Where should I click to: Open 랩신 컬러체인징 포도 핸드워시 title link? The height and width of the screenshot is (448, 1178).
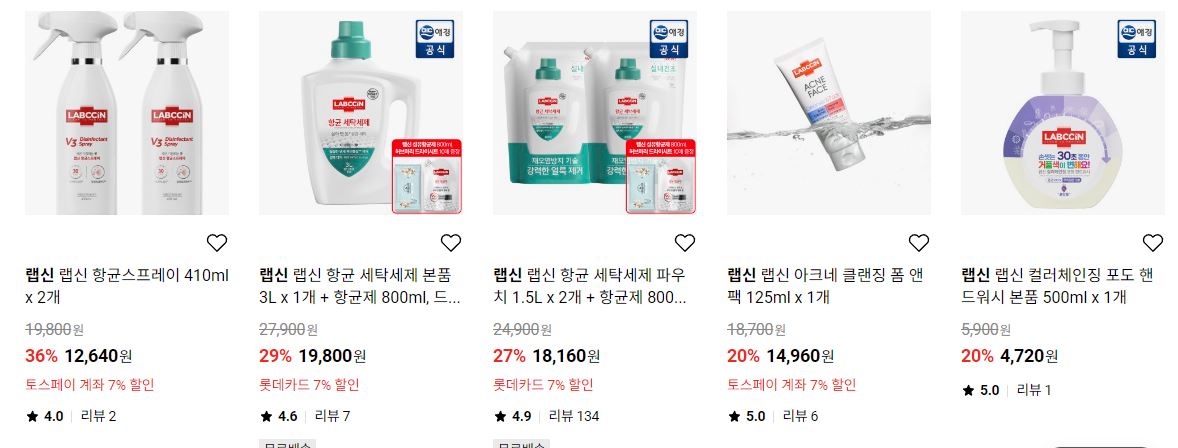click(1057, 286)
